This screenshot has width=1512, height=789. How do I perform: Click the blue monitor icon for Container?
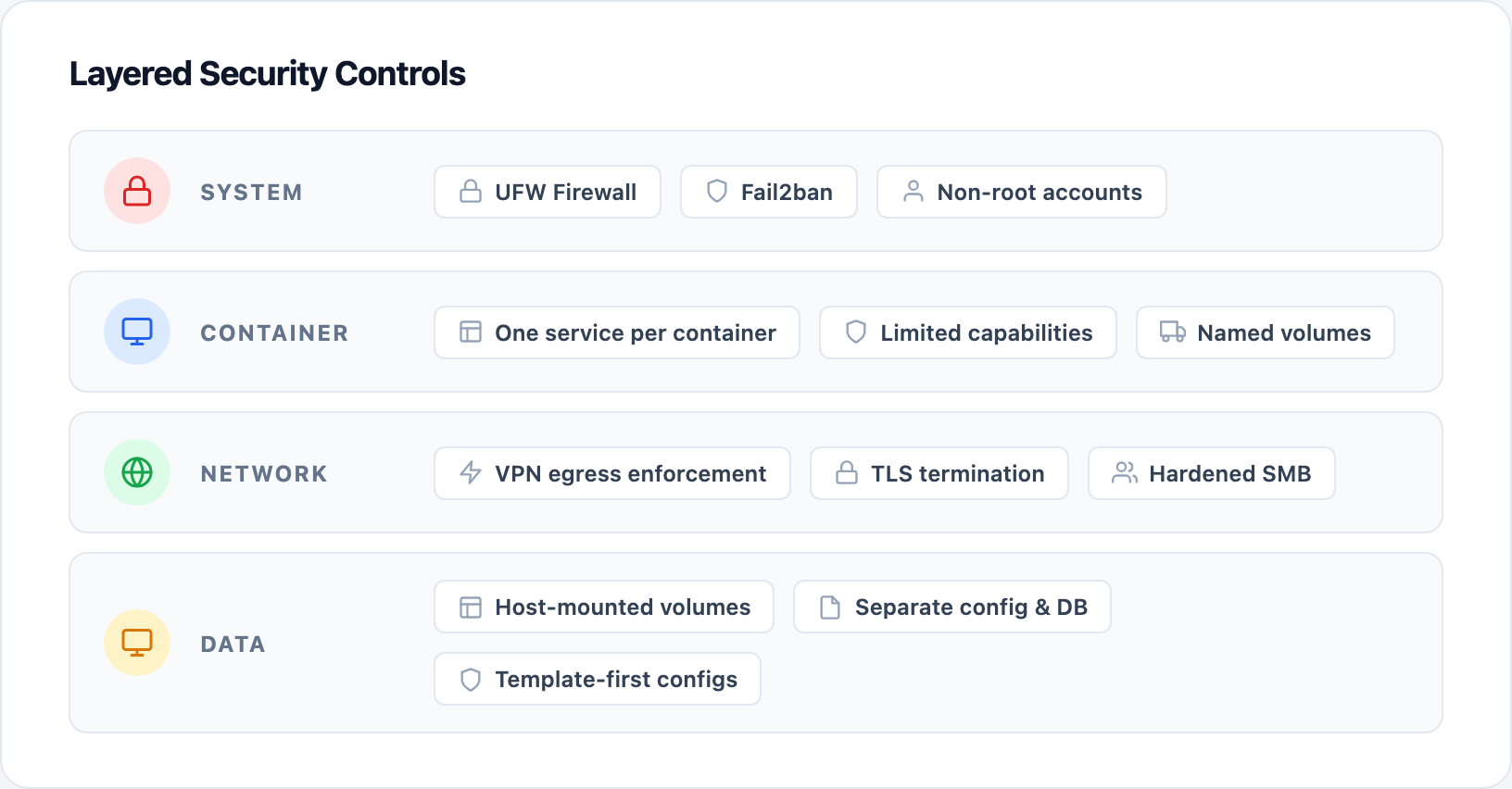click(x=137, y=332)
